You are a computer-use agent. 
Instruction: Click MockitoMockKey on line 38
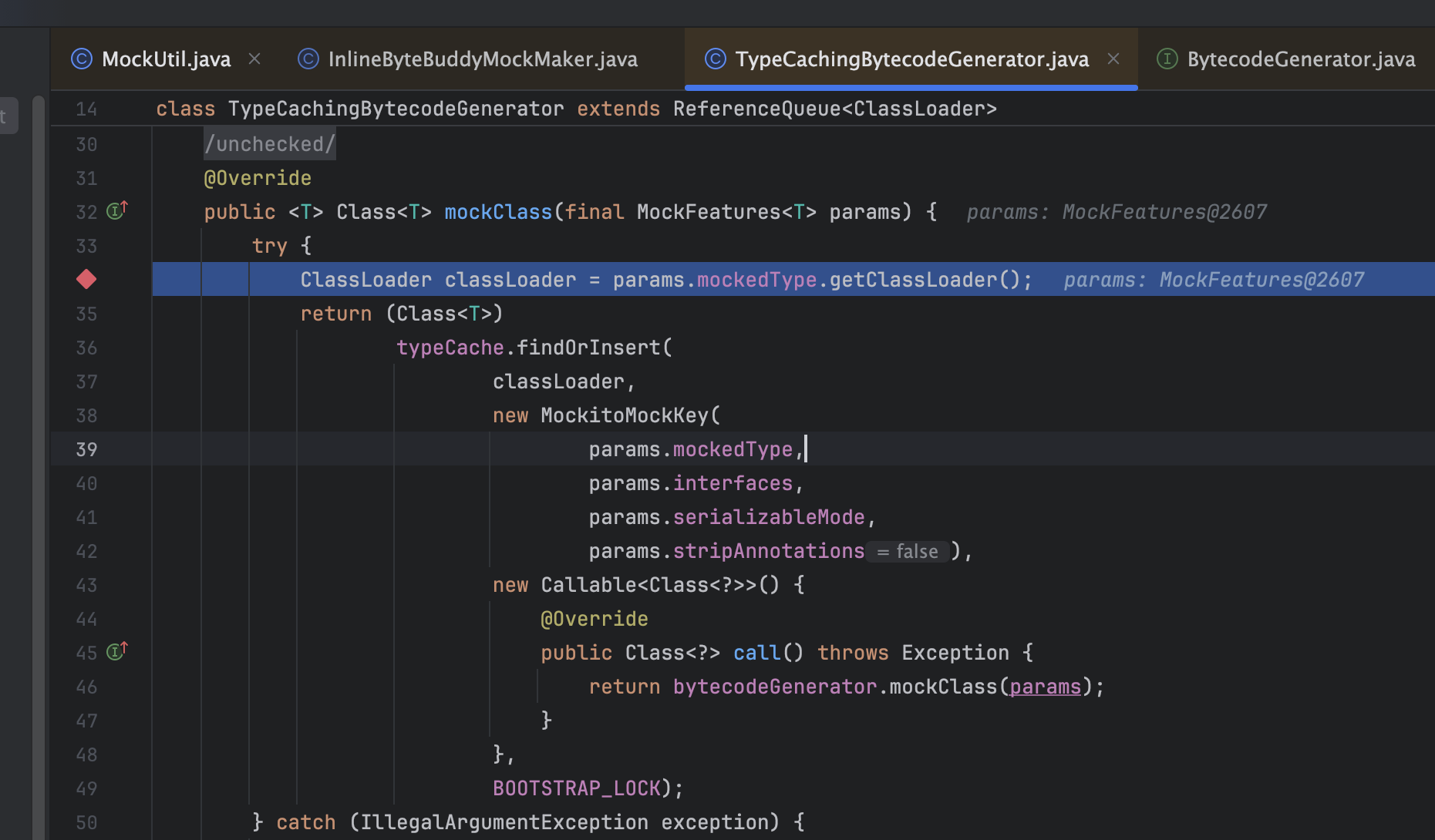(x=624, y=415)
